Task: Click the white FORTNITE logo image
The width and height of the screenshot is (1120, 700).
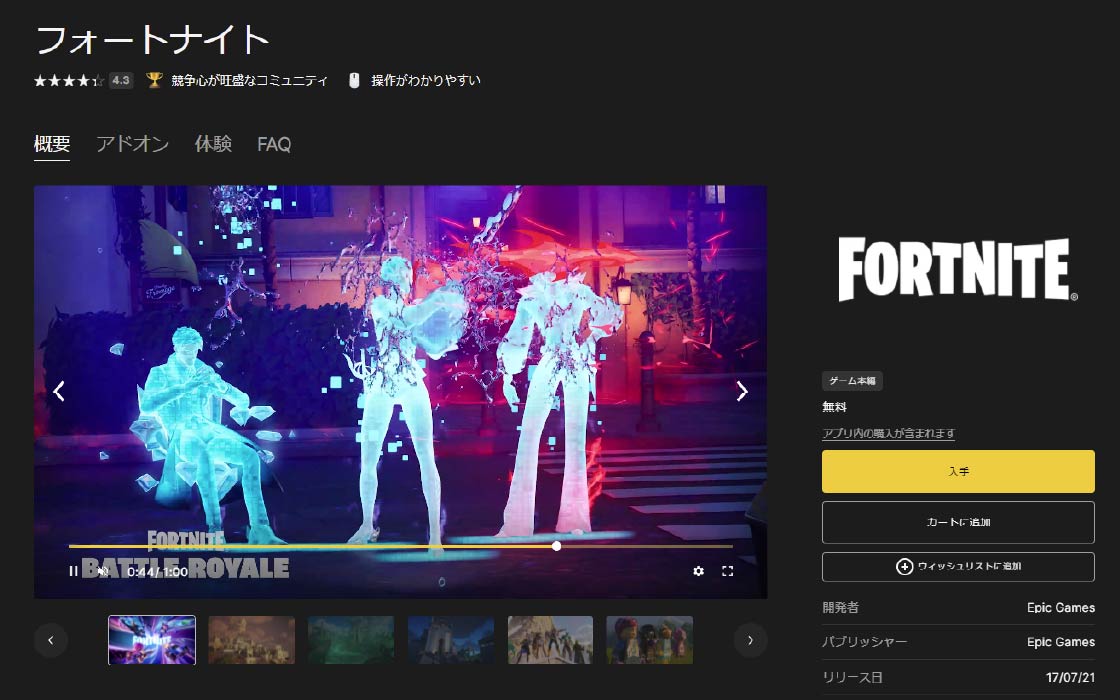Action: tap(958, 269)
